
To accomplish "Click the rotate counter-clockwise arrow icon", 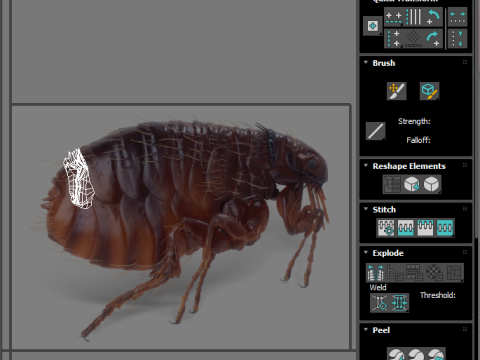I will coord(433,17).
